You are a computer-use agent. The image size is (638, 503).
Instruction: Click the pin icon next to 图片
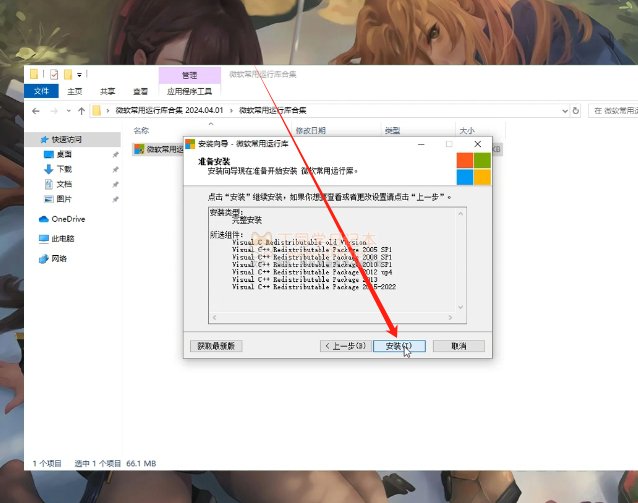pyautogui.click(x=116, y=199)
